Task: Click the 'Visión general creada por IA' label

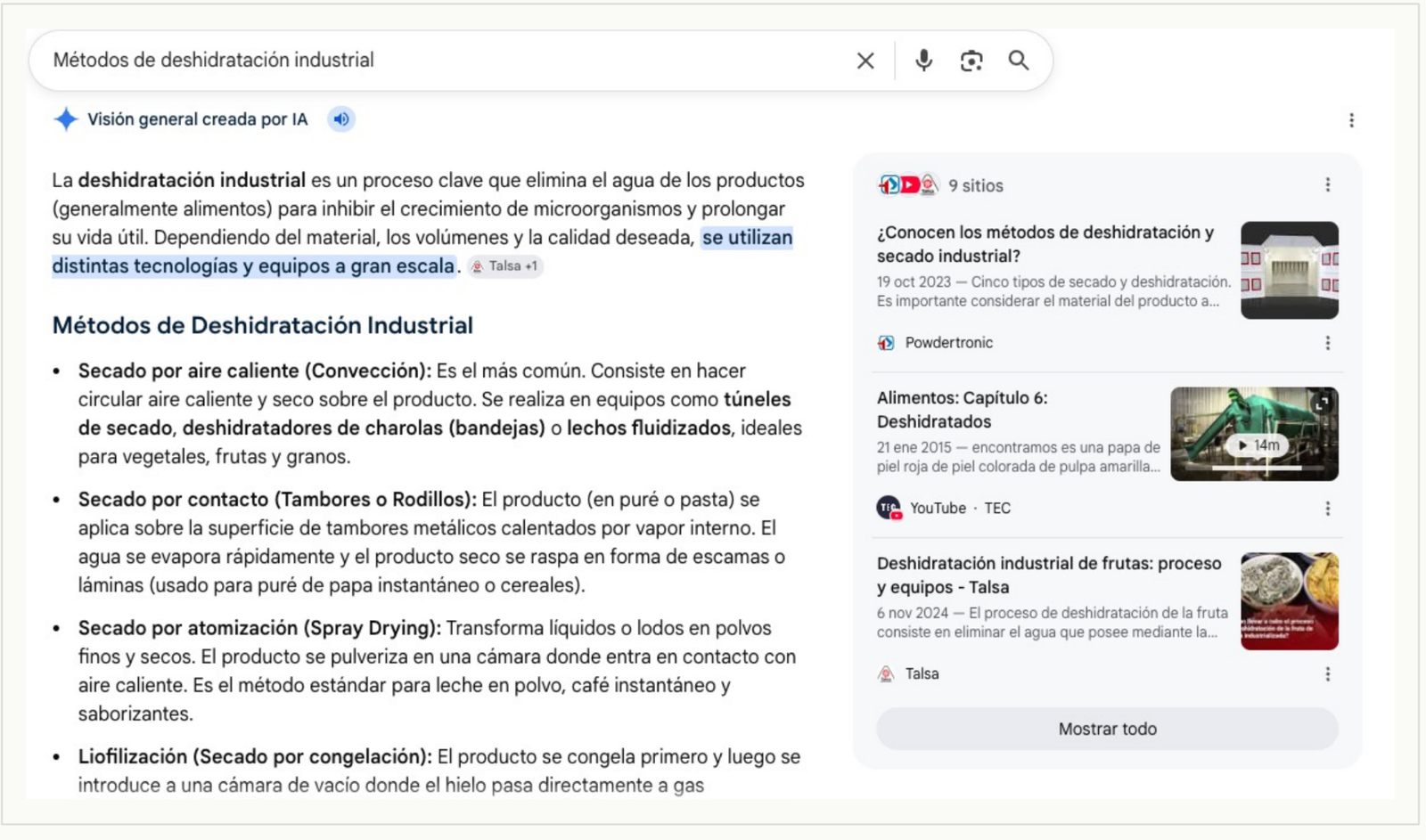Action: click(197, 119)
